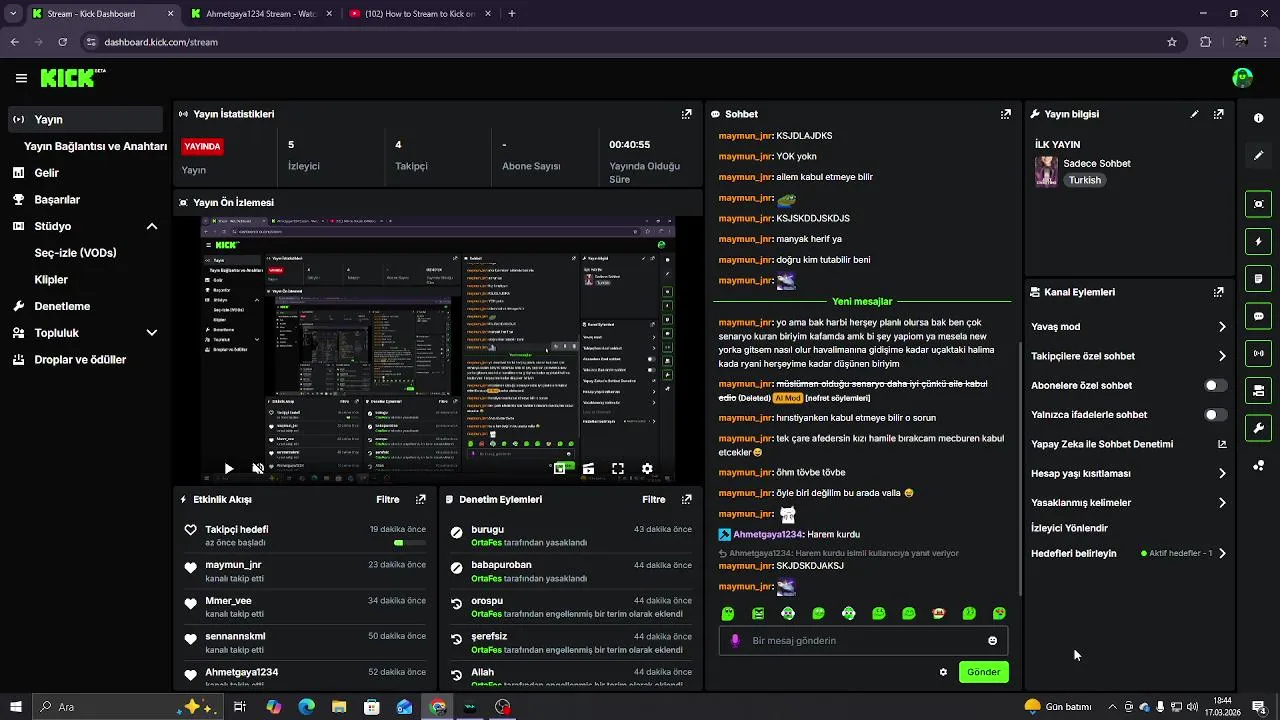1280x720 pixels.
Task: Open chat settings gear next to Gönder
Action: (x=943, y=672)
